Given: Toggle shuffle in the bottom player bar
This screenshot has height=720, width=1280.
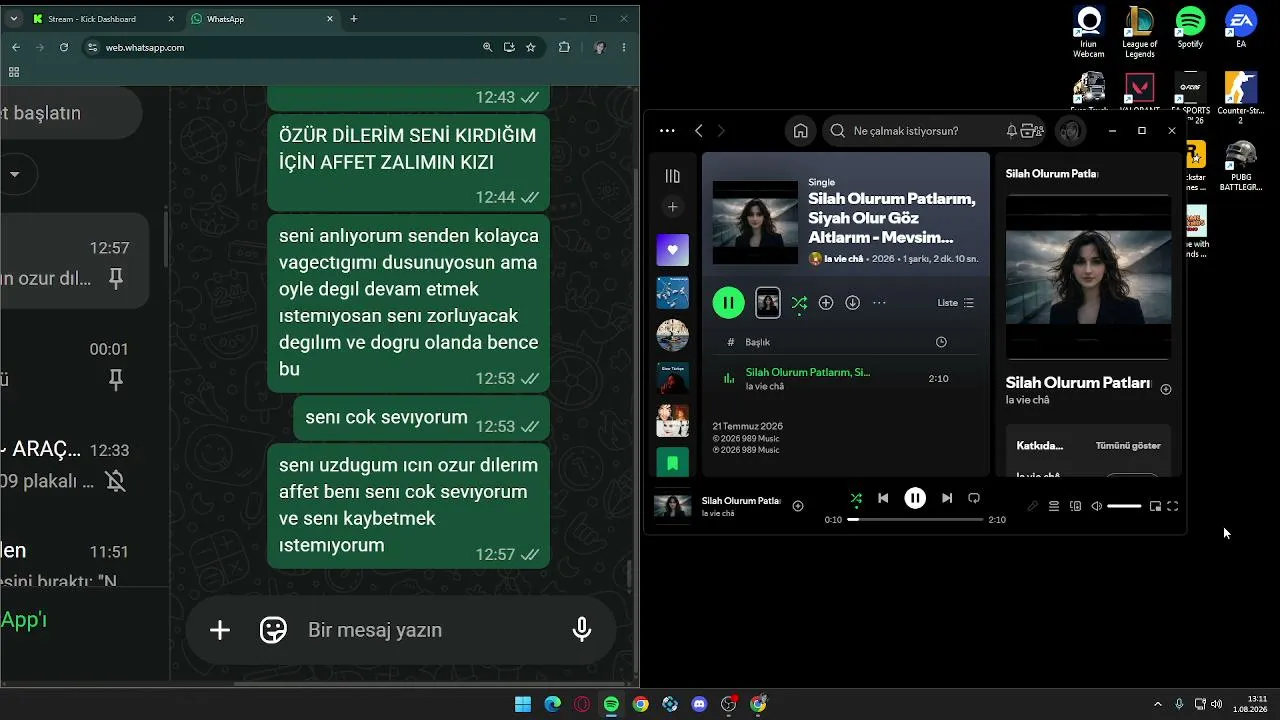Looking at the screenshot, I should [856, 498].
